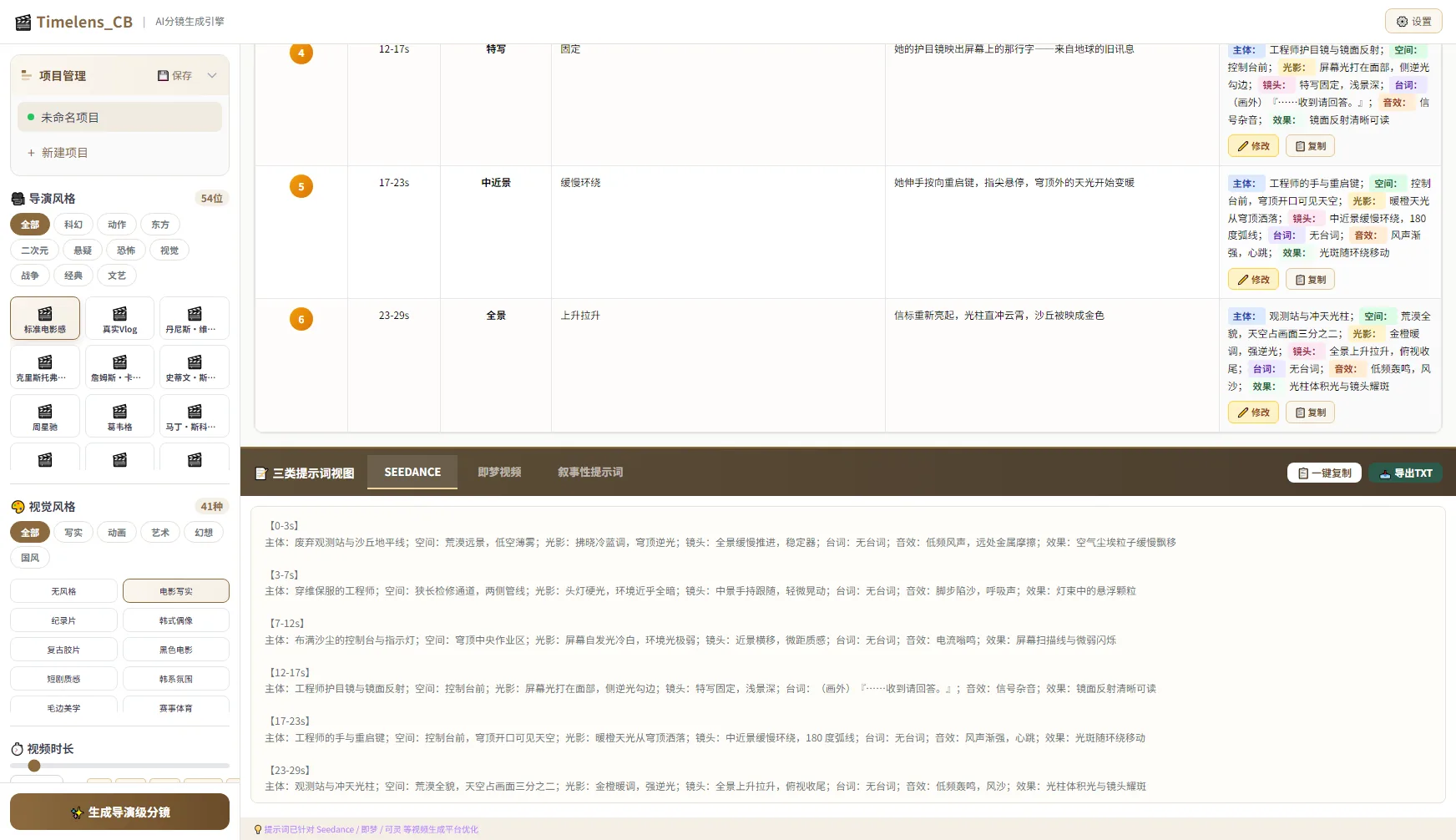
Task: Select the 无风格 visual style option
Action: point(63,591)
